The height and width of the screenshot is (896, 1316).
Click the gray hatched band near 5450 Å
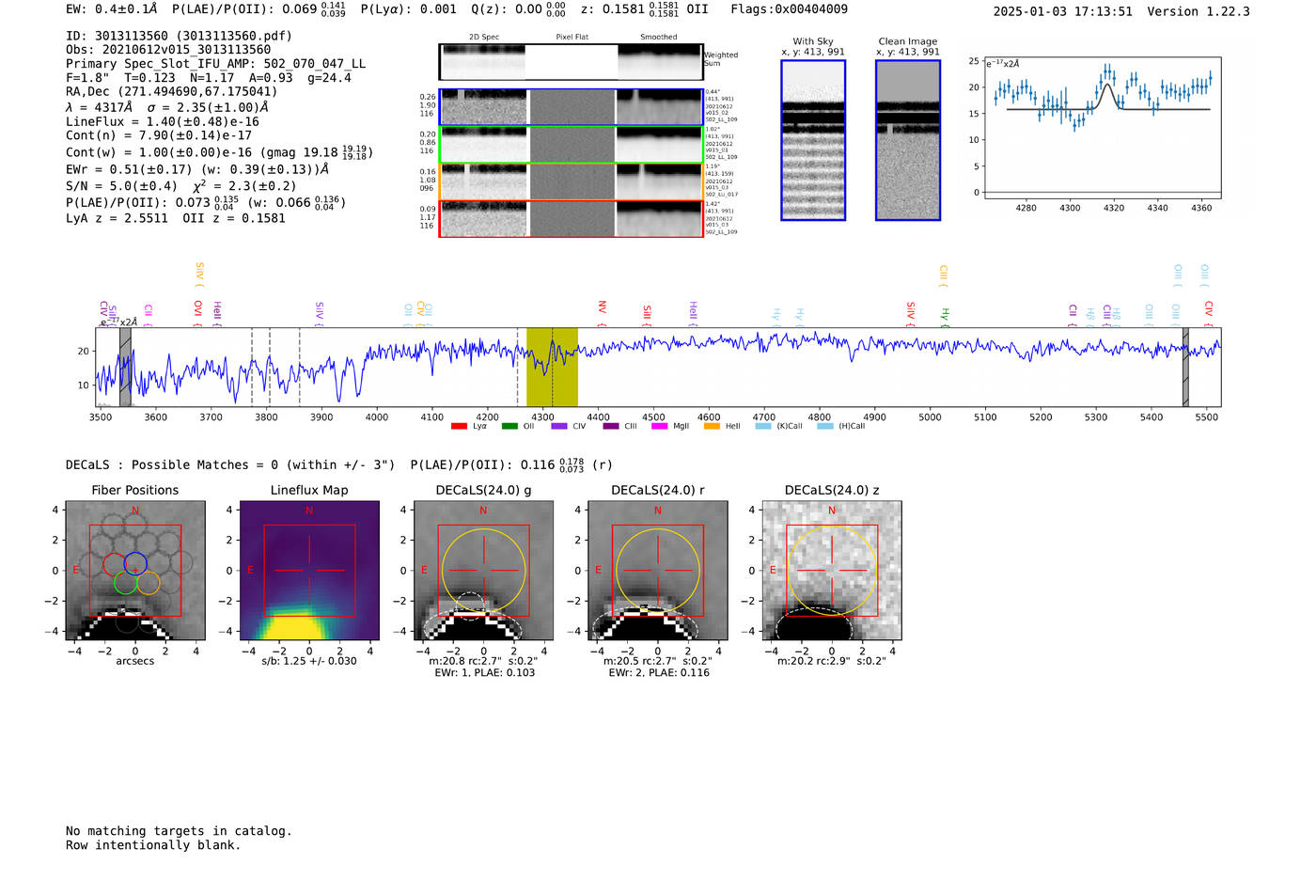(1185, 368)
